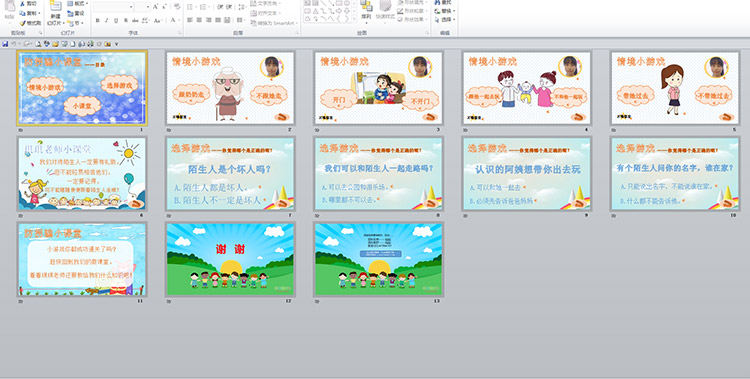Toggle Bold text formatting

[x=97, y=20]
